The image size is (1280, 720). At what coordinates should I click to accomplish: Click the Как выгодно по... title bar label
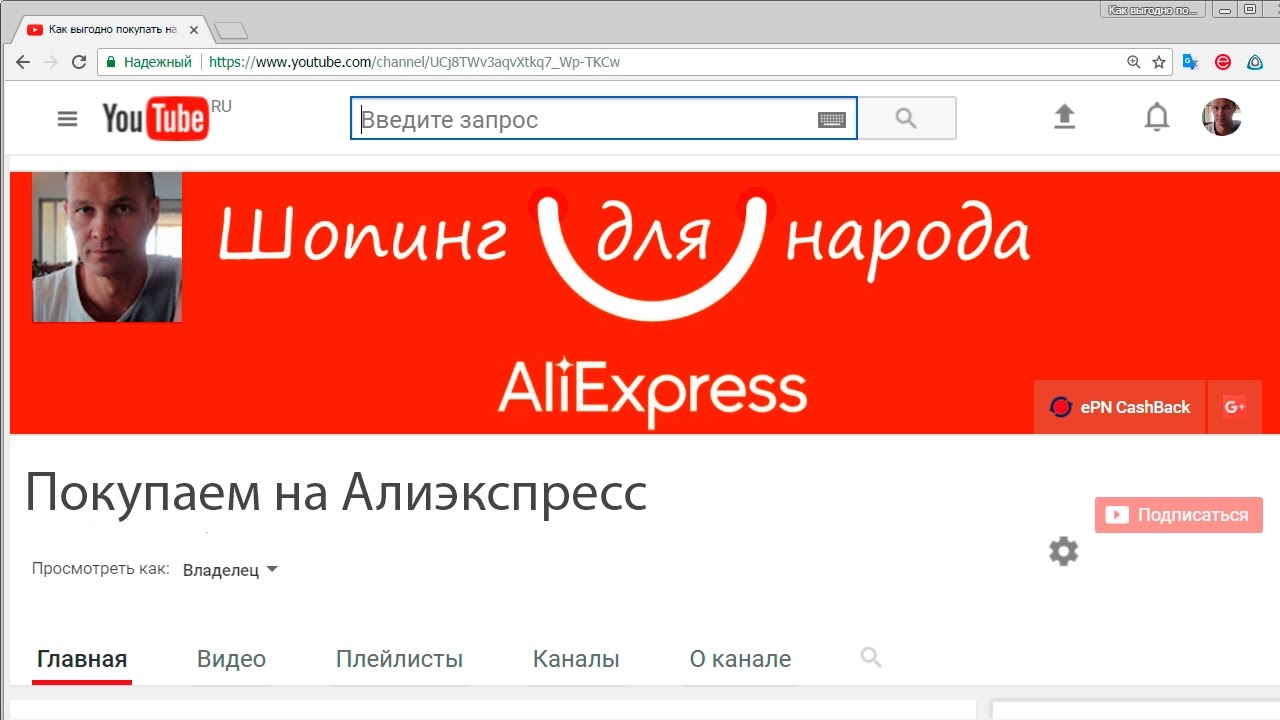(1153, 10)
